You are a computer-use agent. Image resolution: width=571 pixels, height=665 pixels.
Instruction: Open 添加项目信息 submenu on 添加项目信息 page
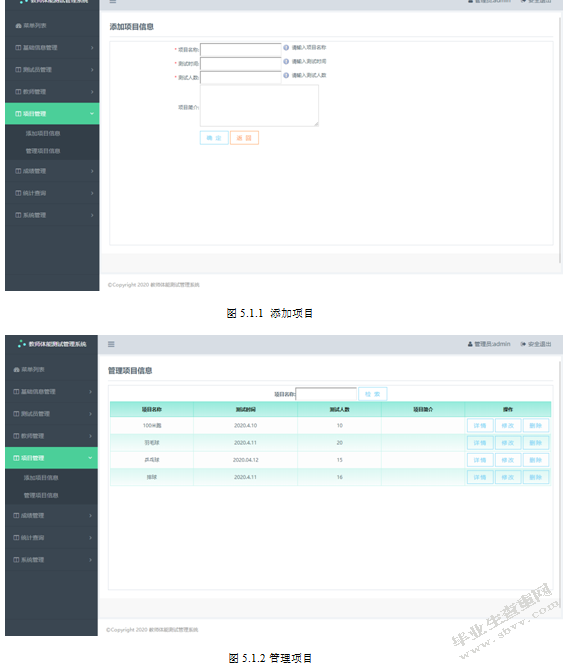point(43,133)
